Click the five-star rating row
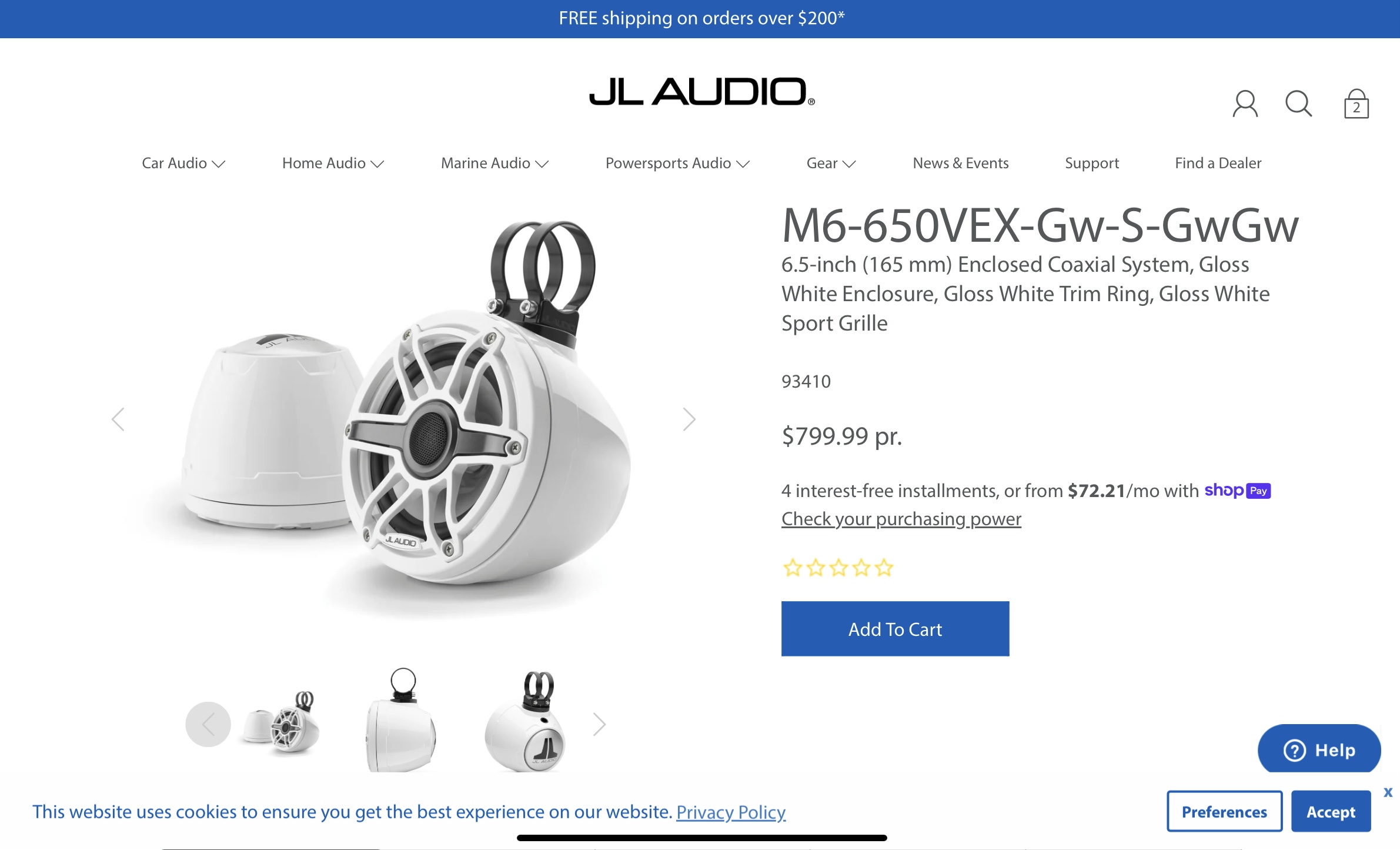 click(838, 568)
